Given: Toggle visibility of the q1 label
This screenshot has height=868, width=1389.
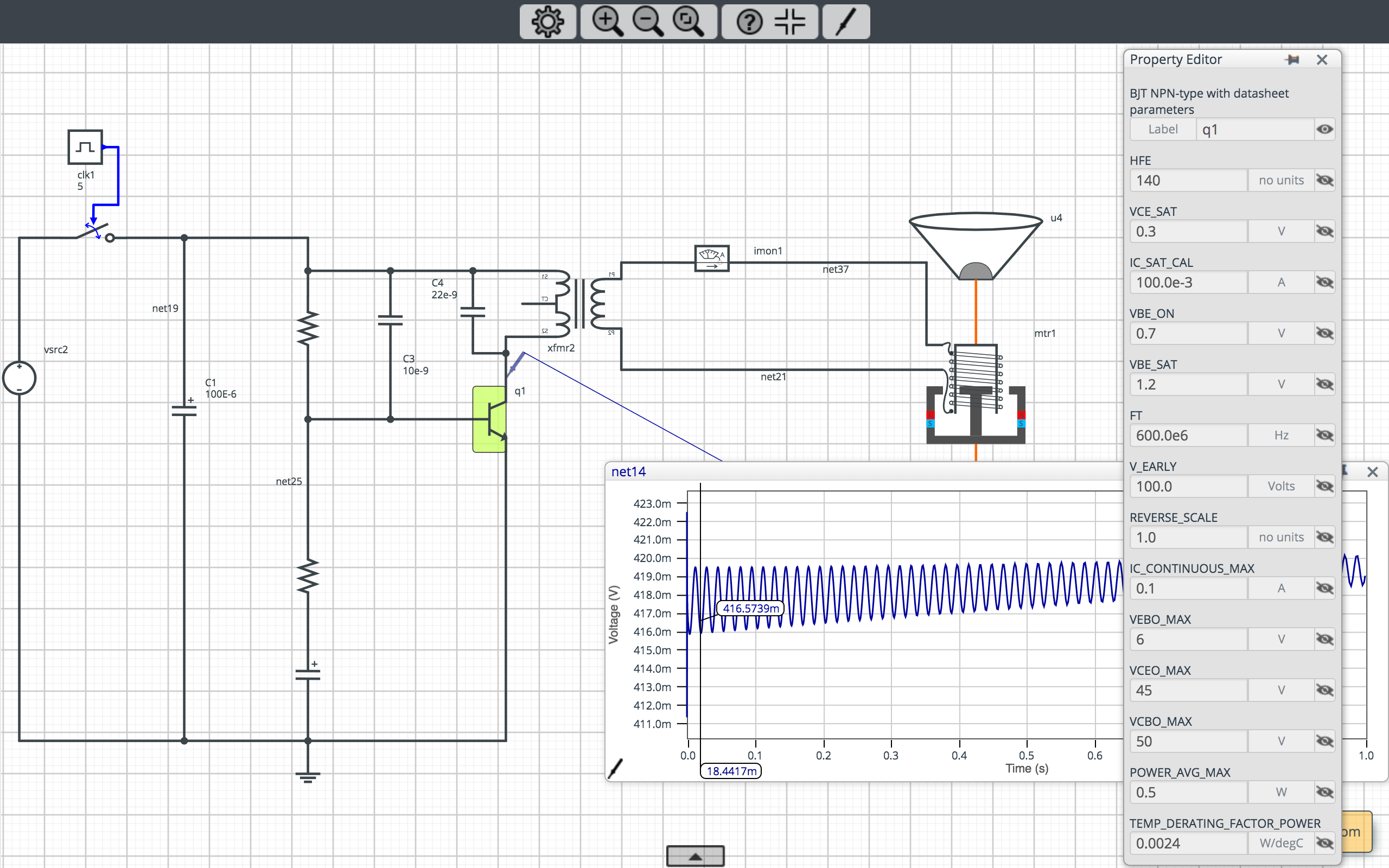Looking at the screenshot, I should pos(1324,130).
